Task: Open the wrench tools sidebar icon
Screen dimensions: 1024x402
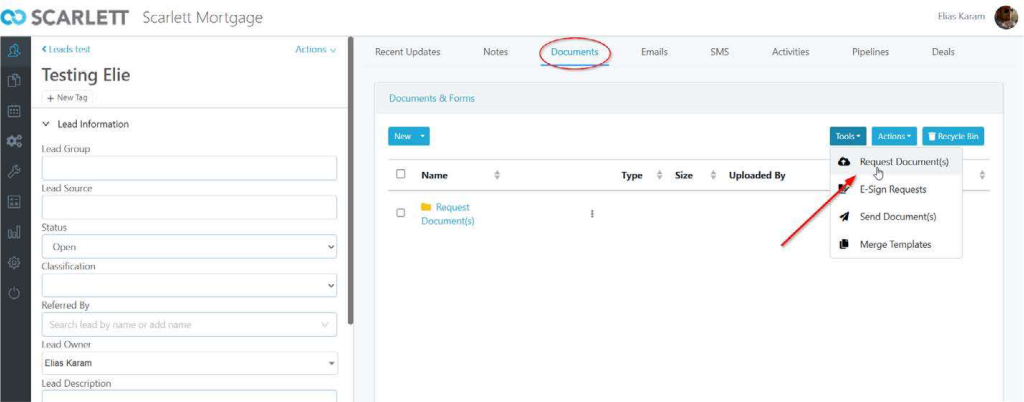Action: (x=14, y=171)
